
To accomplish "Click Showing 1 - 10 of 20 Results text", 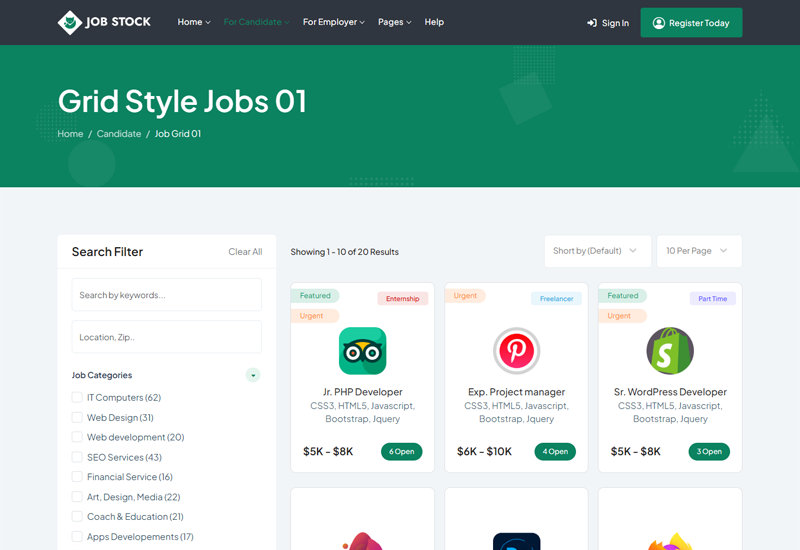I will [344, 252].
